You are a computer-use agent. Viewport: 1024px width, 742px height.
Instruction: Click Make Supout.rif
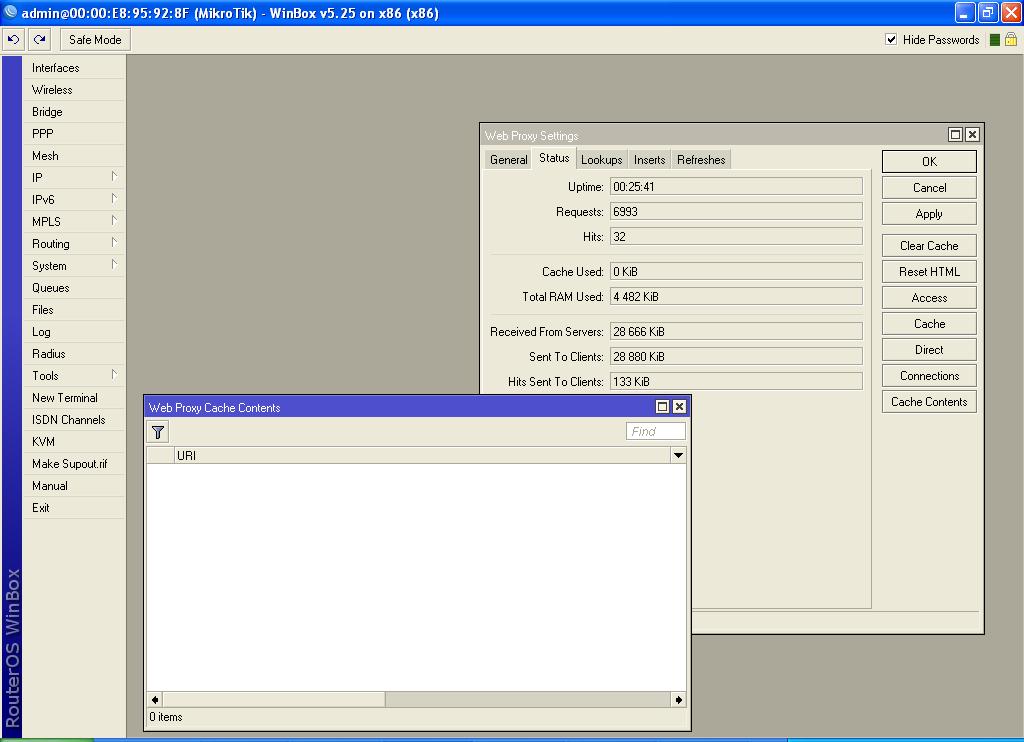(x=73, y=464)
